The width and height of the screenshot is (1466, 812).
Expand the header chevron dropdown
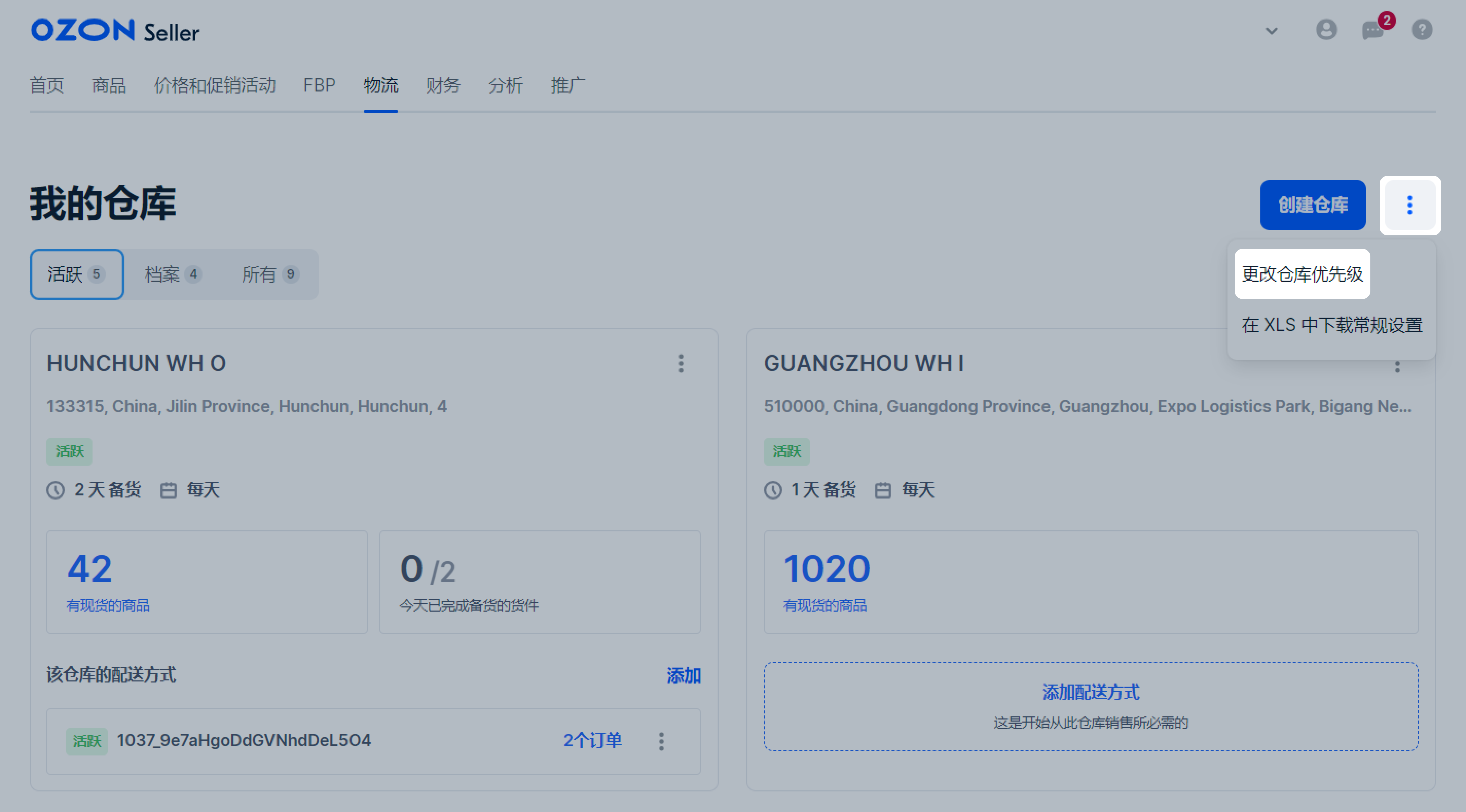(x=1271, y=31)
